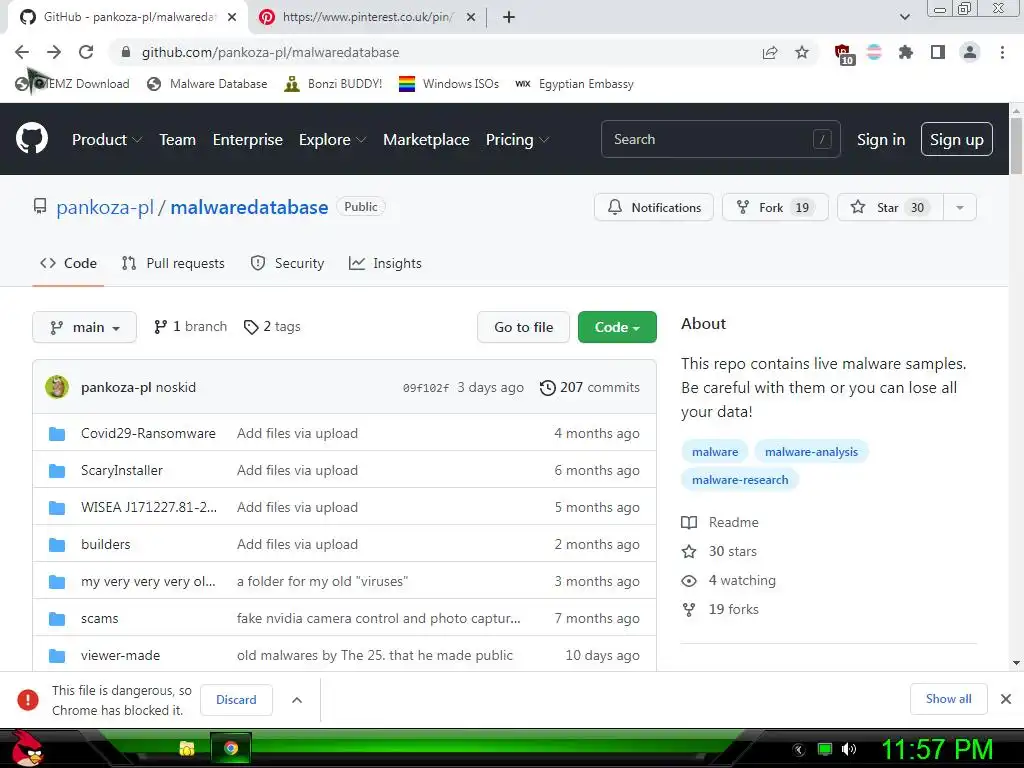Click the striped flag extension icon

coord(874,52)
